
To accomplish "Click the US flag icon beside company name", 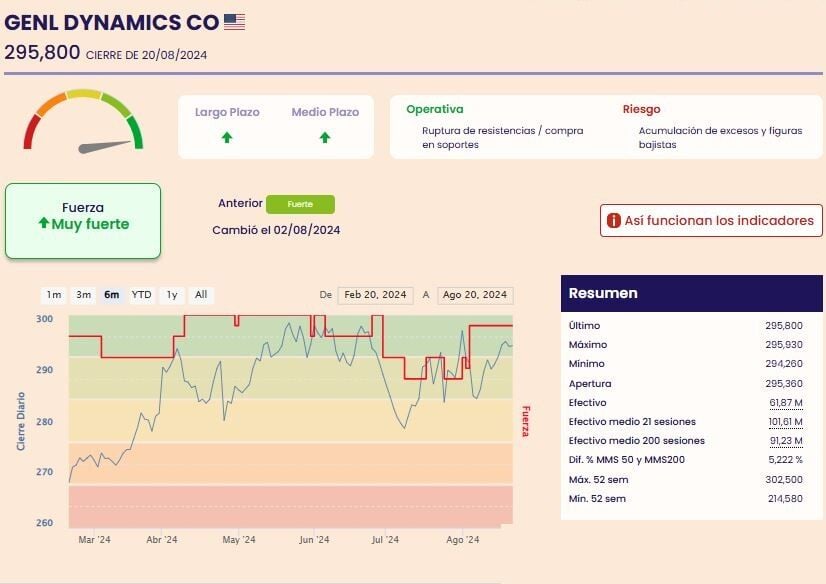I will coord(234,21).
